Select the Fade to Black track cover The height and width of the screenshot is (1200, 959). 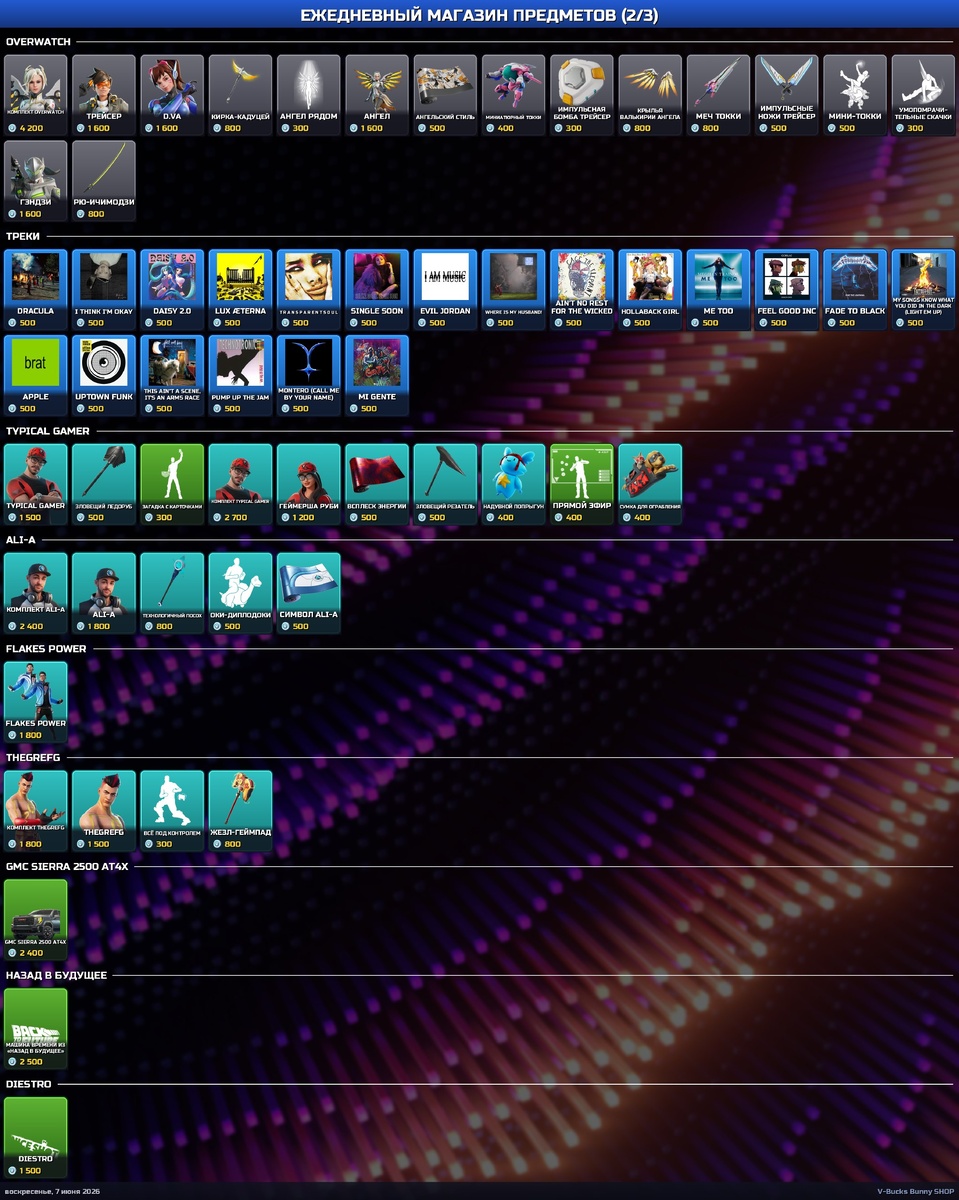tap(855, 290)
